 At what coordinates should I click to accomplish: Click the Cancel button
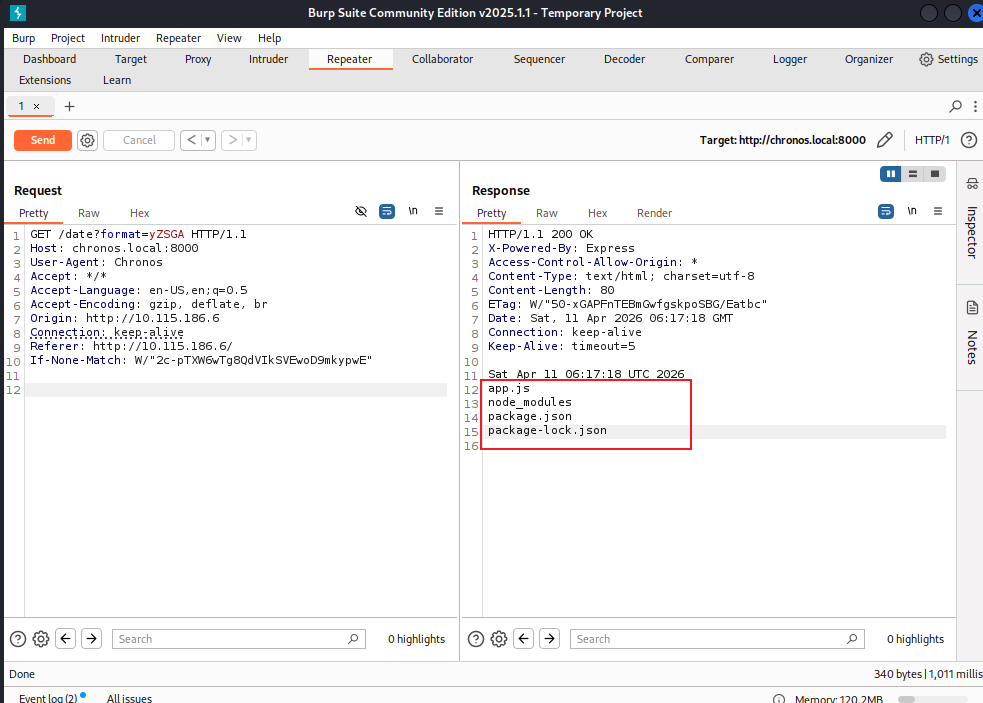139,140
